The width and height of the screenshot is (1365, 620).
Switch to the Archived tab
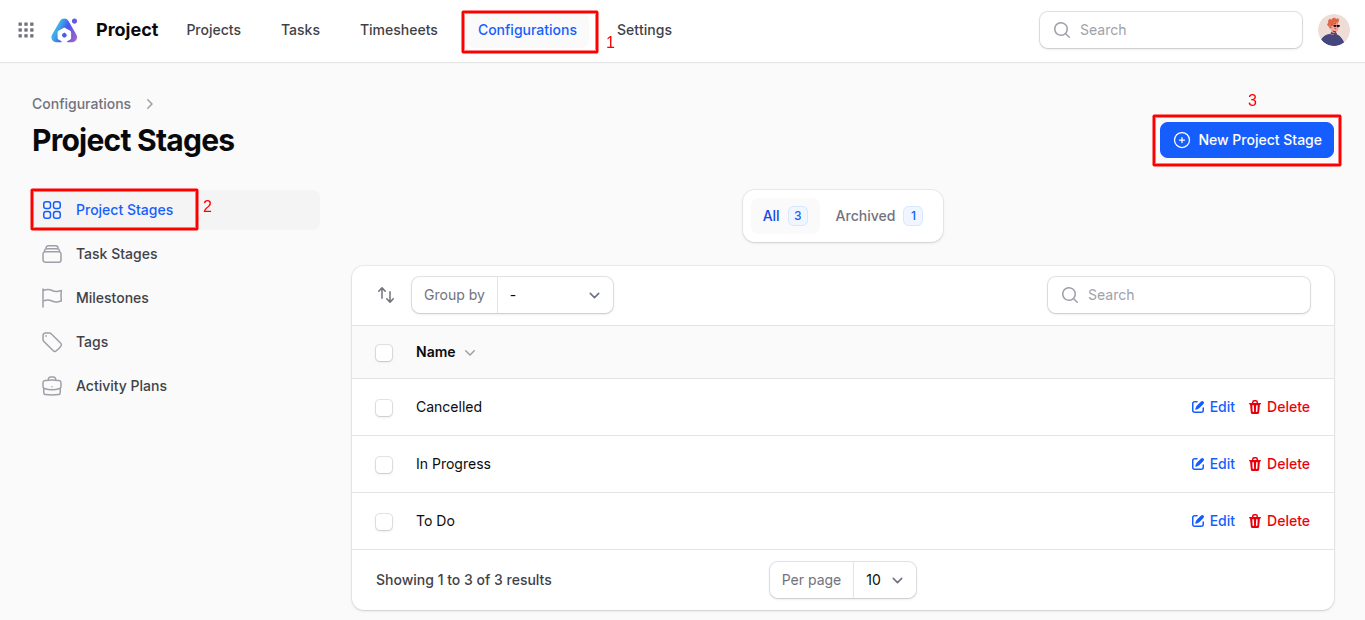point(878,216)
